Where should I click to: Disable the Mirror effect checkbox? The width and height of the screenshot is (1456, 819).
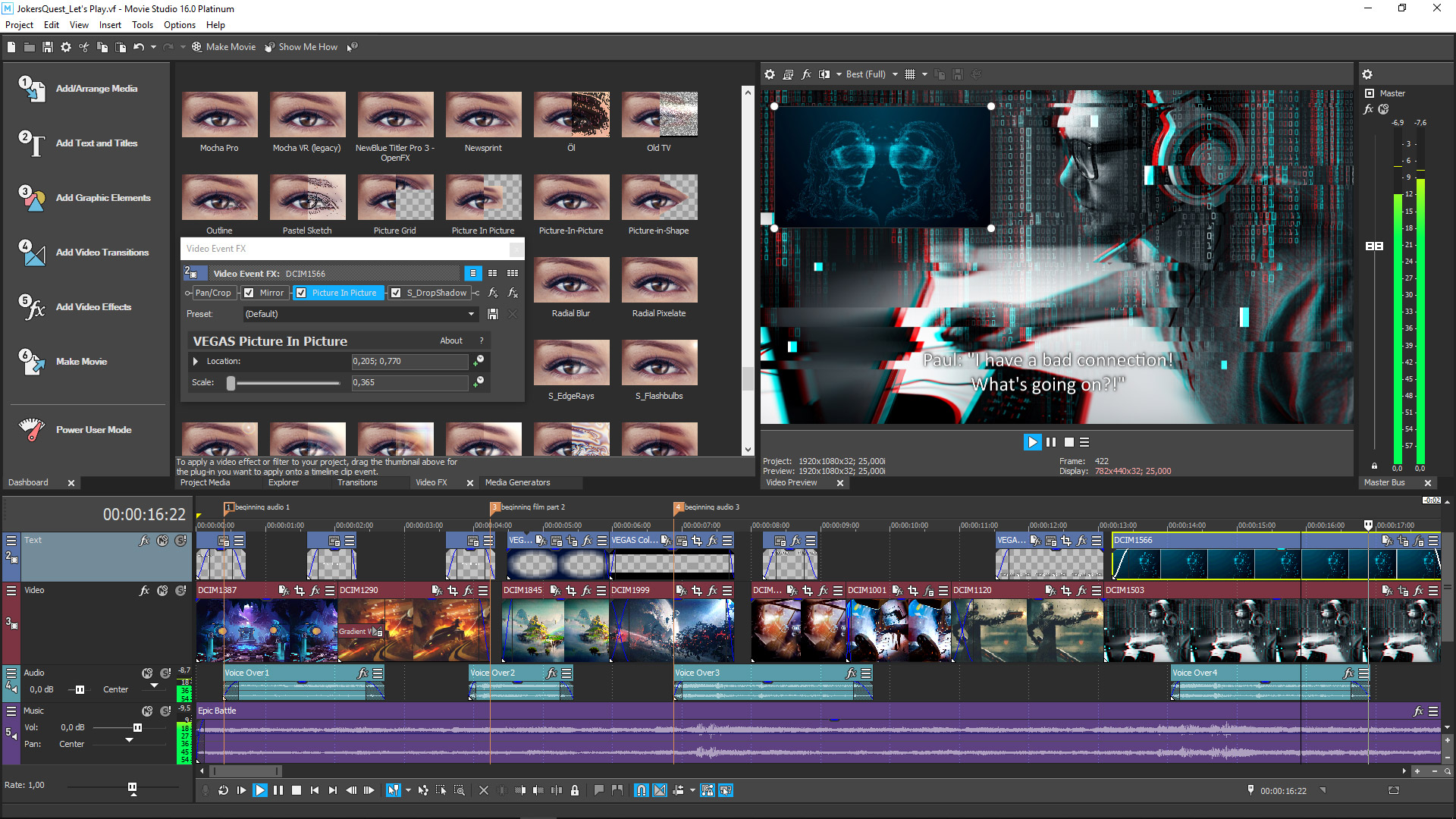tap(249, 293)
